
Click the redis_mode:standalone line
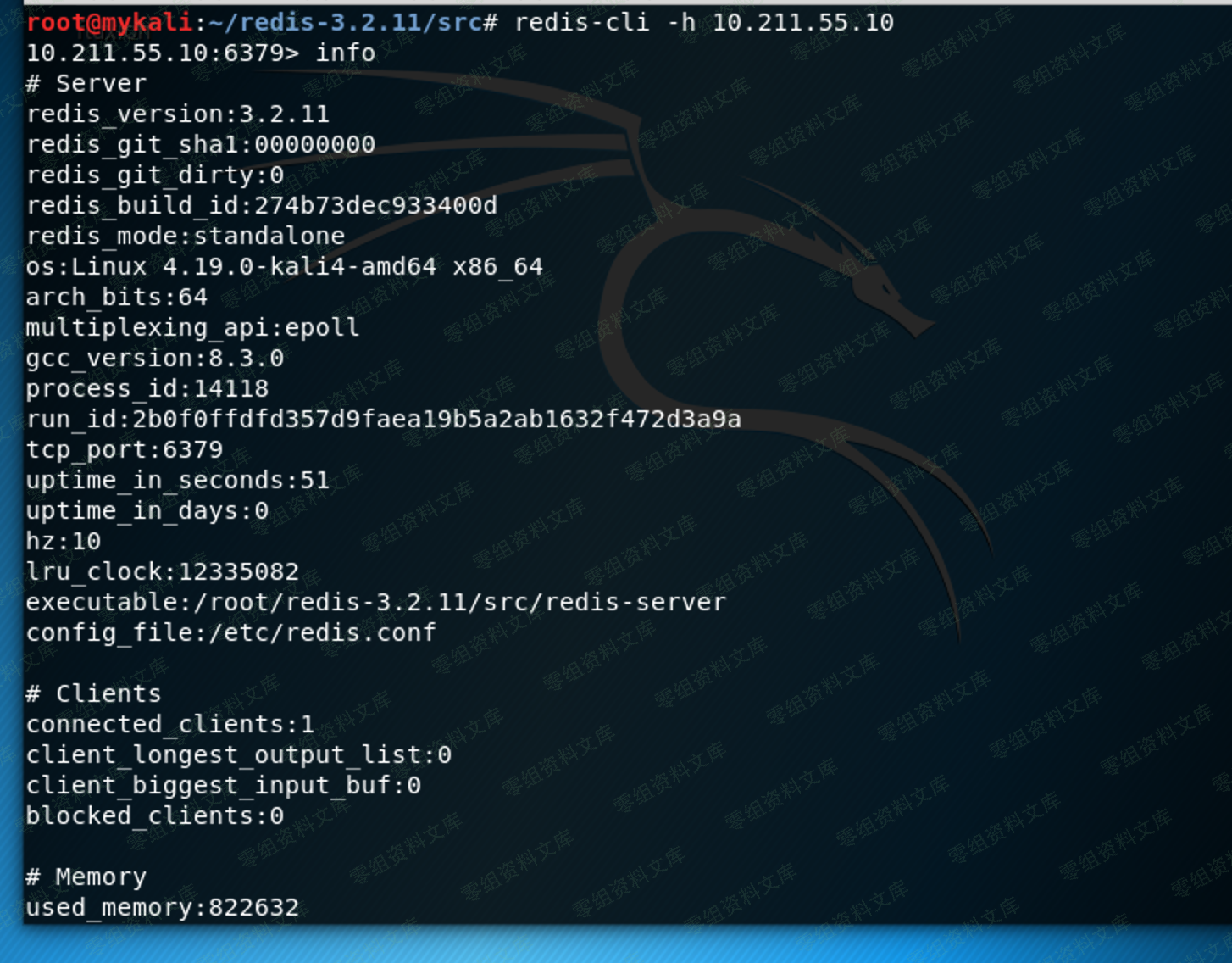(185, 236)
